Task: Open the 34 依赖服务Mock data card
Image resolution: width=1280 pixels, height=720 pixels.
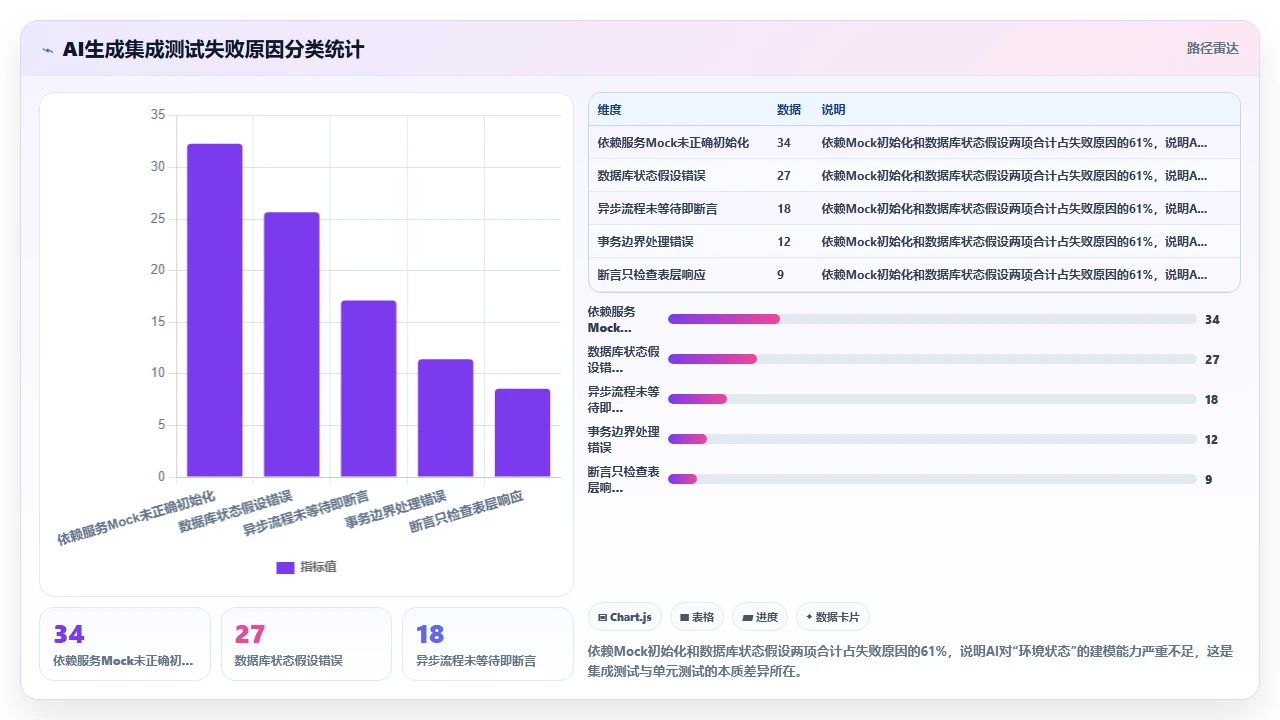Action: [125, 644]
